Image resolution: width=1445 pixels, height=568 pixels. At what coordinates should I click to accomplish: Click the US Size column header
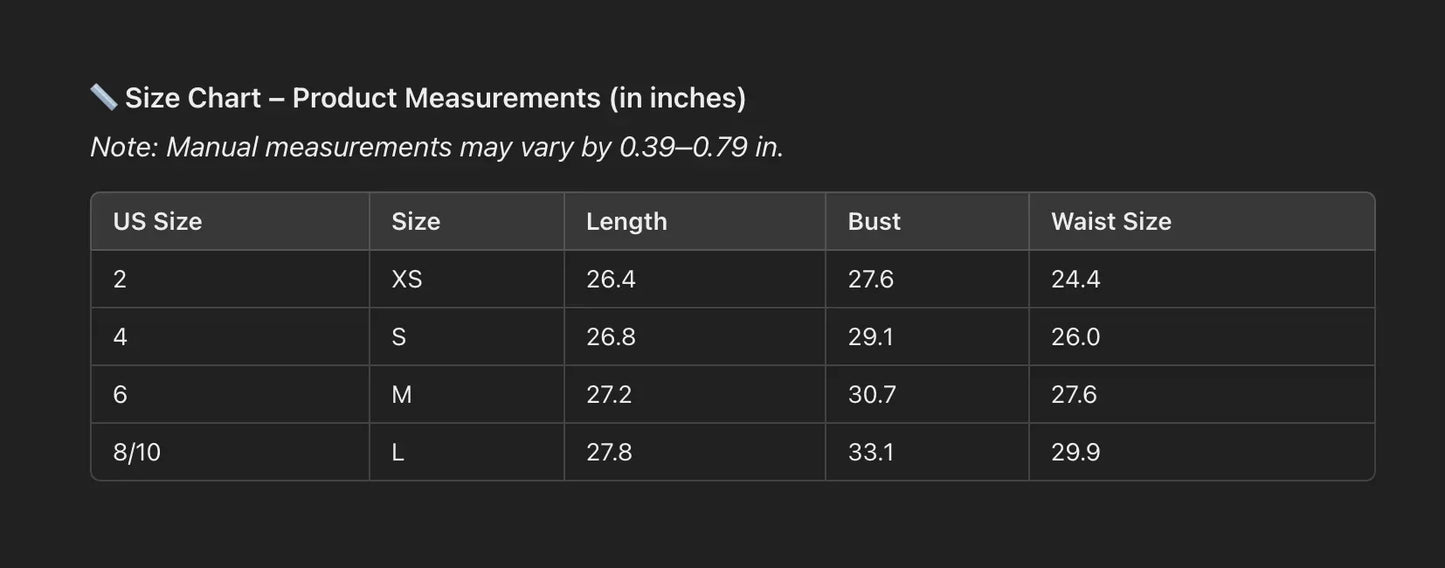click(x=158, y=221)
